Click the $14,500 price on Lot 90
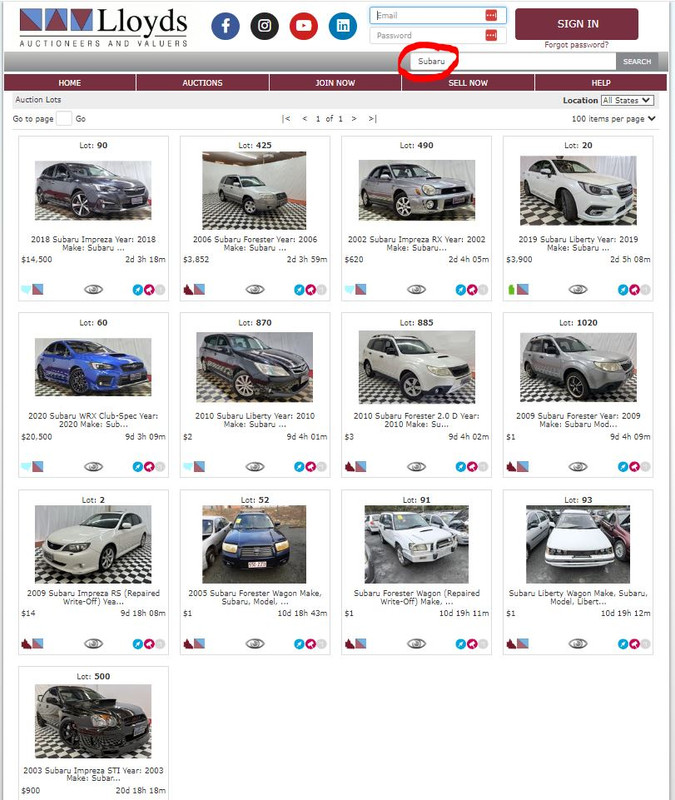 (x=37, y=259)
